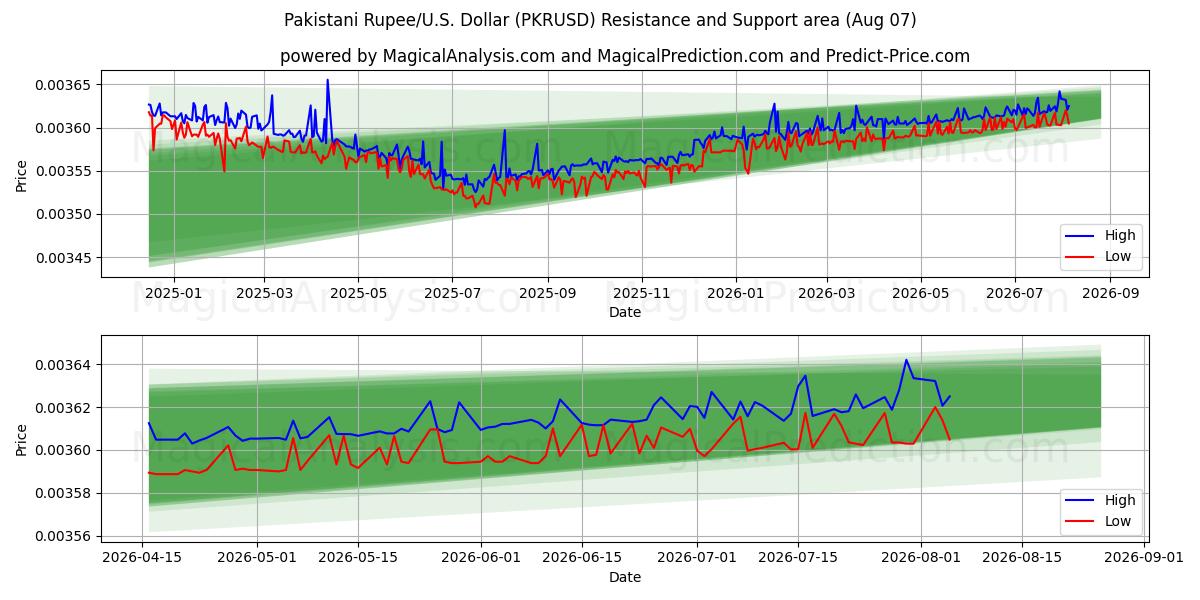Click the top chart date tick 2025-05

point(358,293)
